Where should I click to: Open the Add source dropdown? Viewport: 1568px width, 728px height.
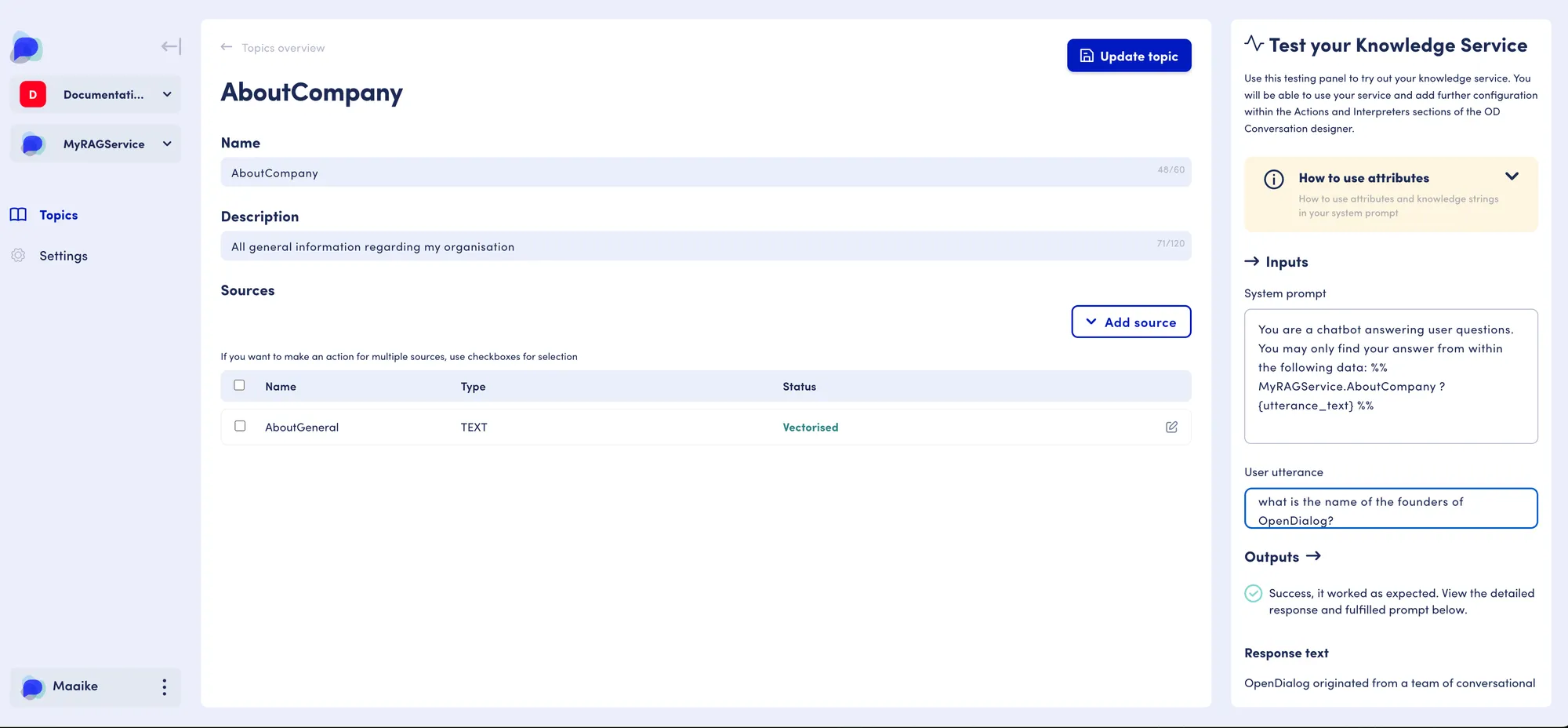coord(1131,322)
